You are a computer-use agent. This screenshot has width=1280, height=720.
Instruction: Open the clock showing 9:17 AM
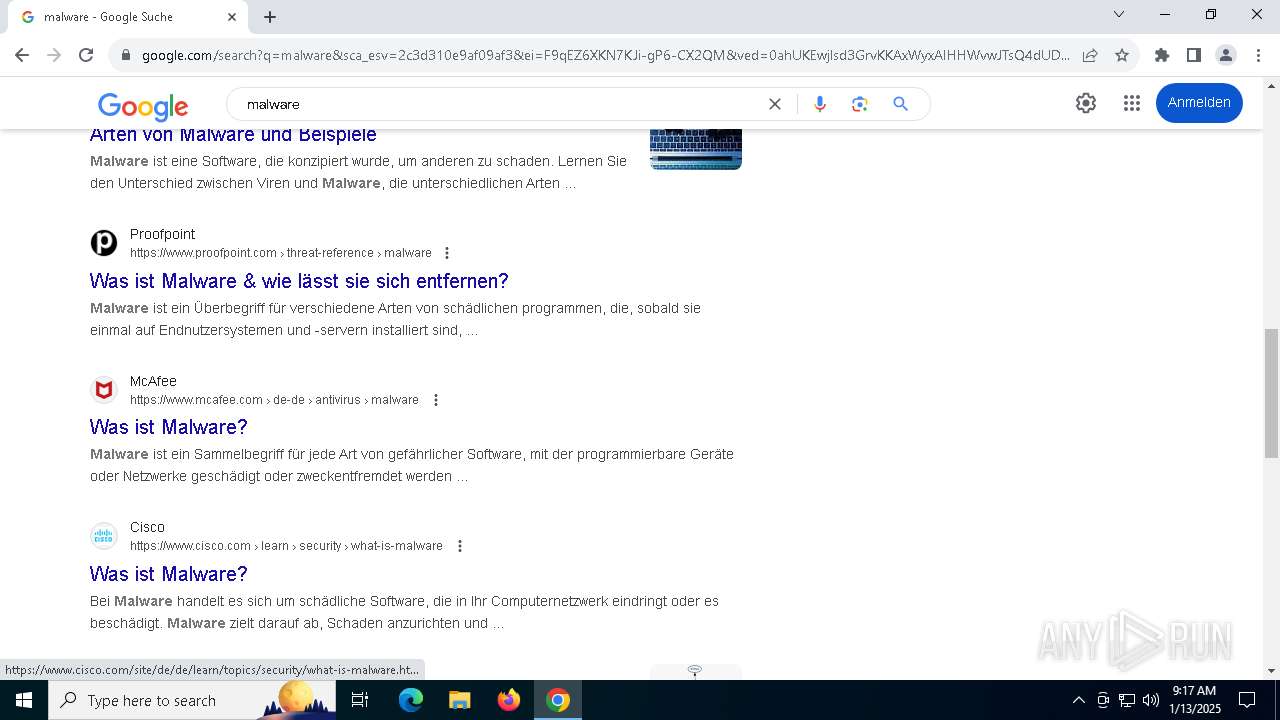pyautogui.click(x=1194, y=700)
